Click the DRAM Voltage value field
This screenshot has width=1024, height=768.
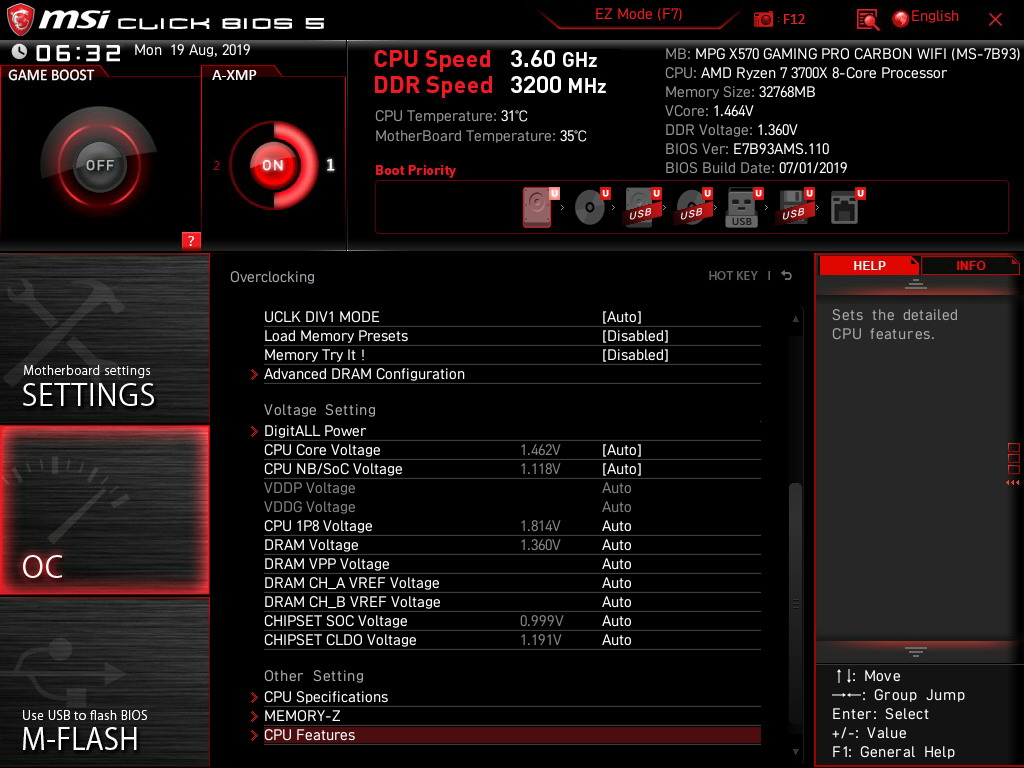pyautogui.click(x=616, y=545)
